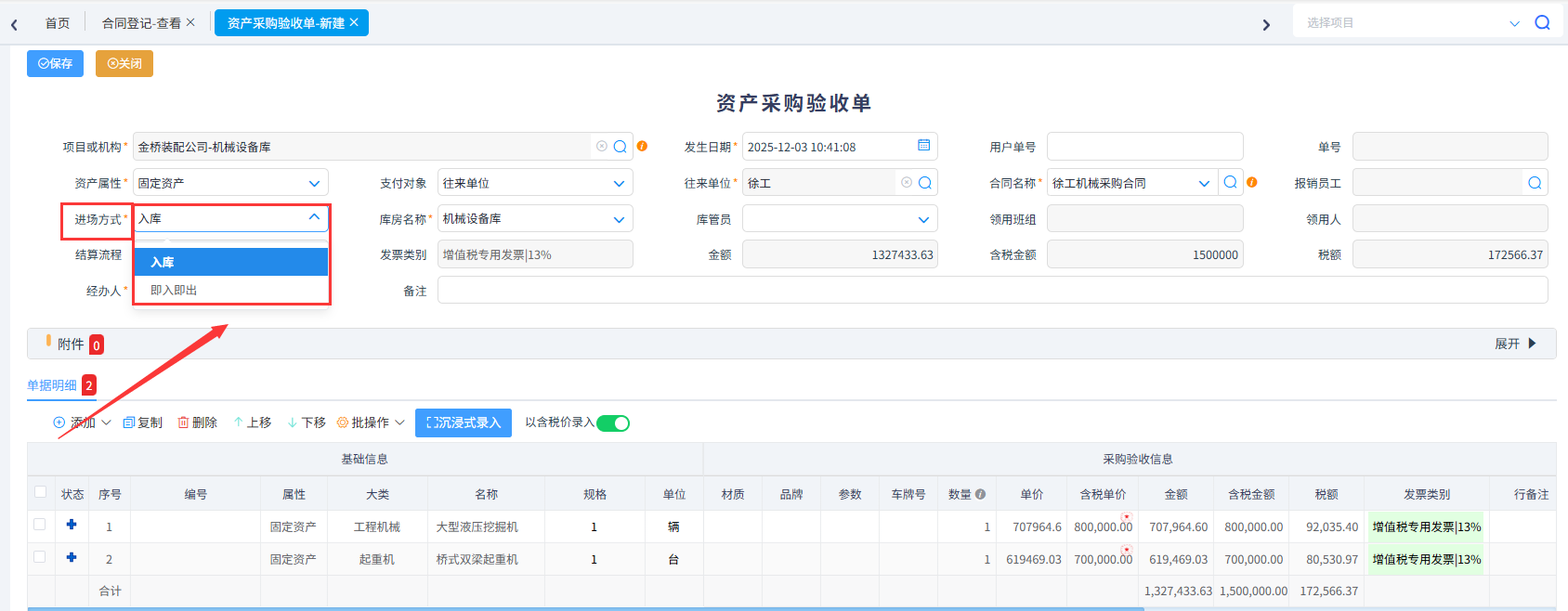Viewport: 1568px width, 611px height.
Task: Click search icon in 项目或机构 field
Action: coord(620,147)
